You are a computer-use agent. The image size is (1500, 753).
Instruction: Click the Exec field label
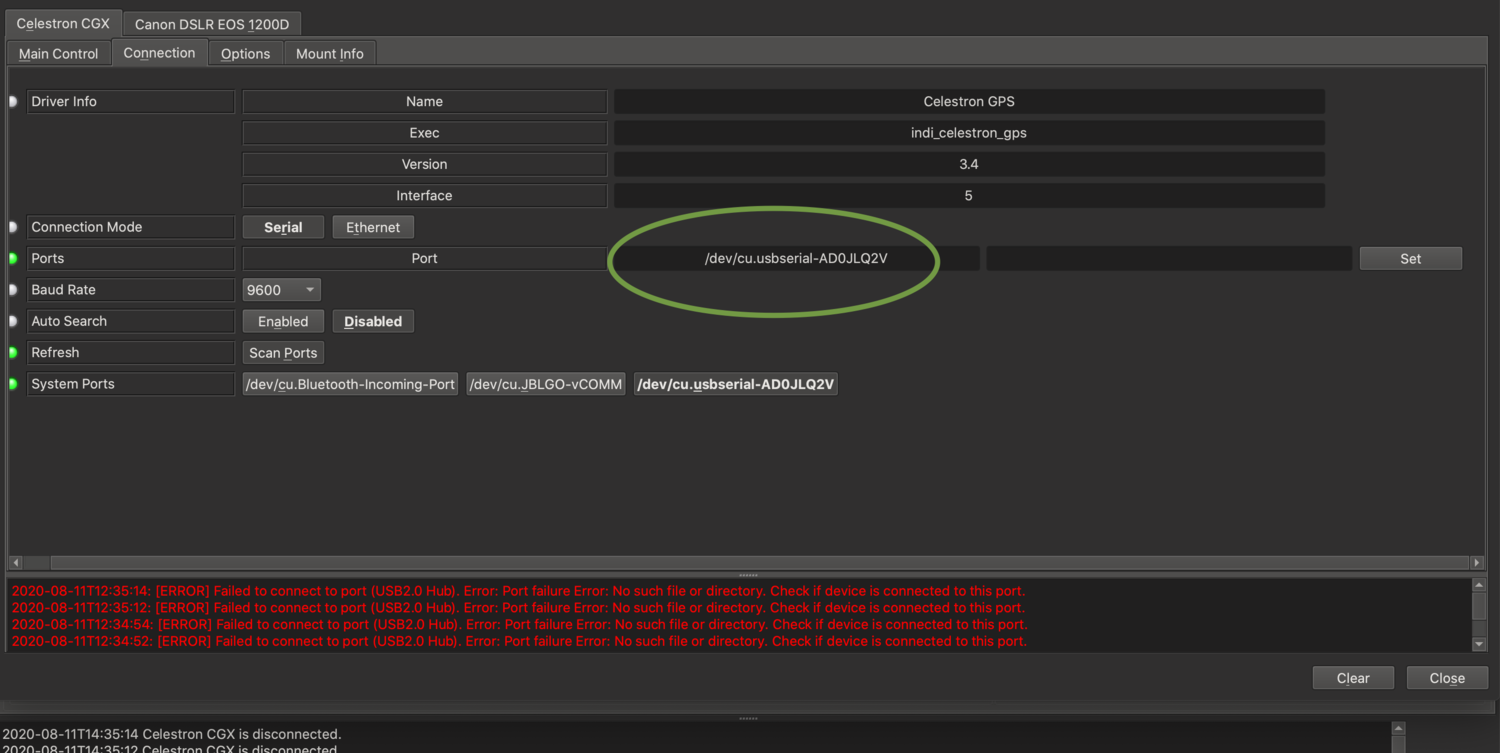coord(425,133)
